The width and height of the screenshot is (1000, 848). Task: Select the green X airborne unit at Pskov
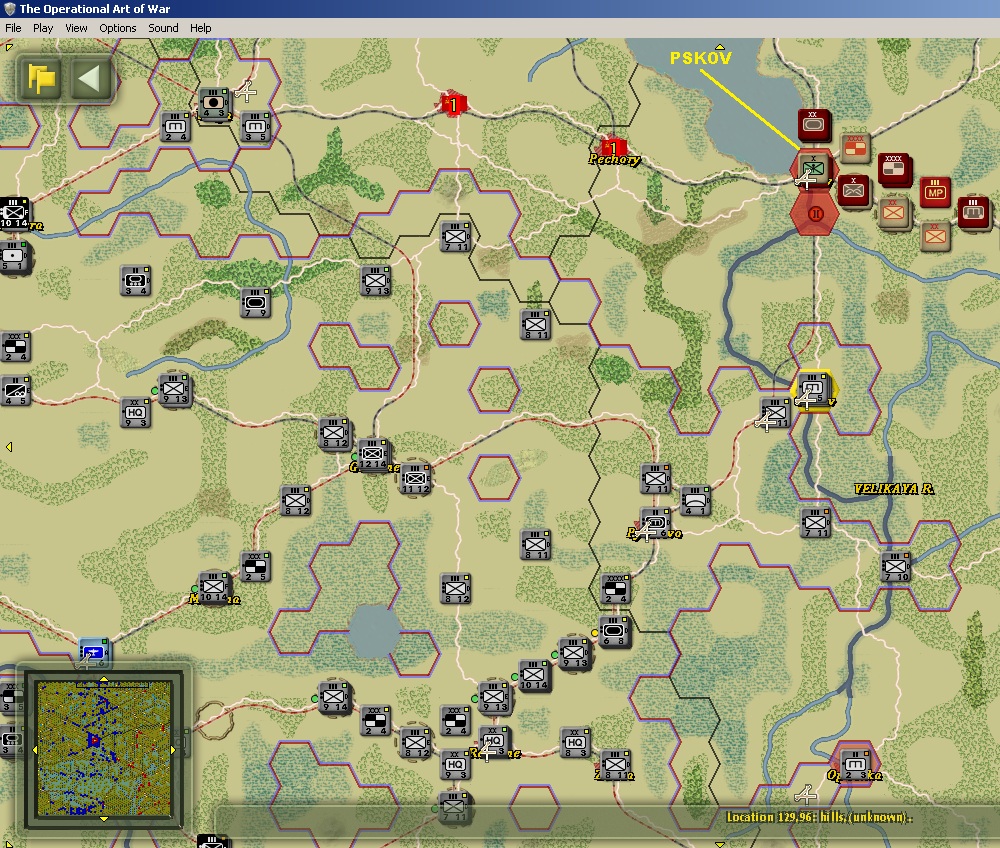[813, 169]
